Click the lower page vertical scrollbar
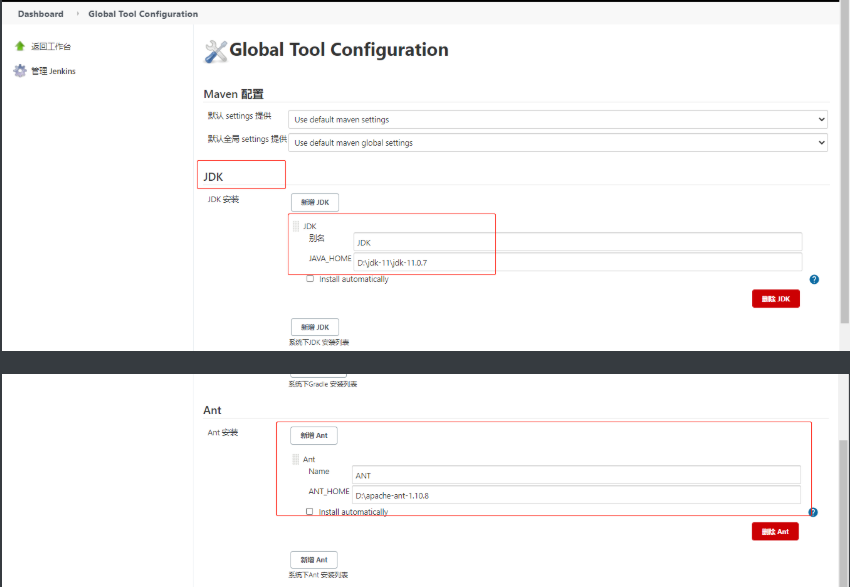850x587 pixels. coord(845,512)
